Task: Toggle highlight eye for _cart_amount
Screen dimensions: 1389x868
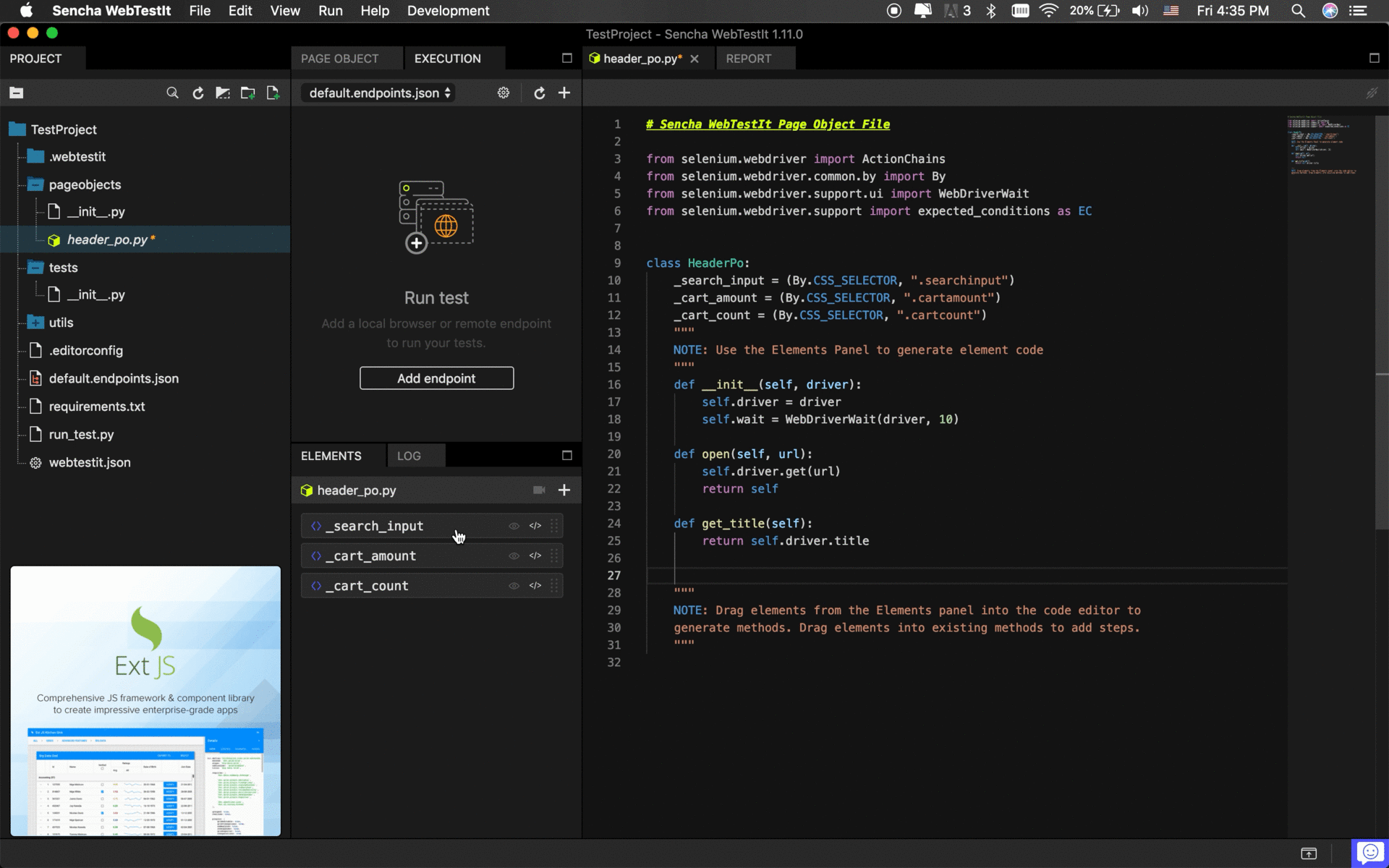Action: coord(514,556)
